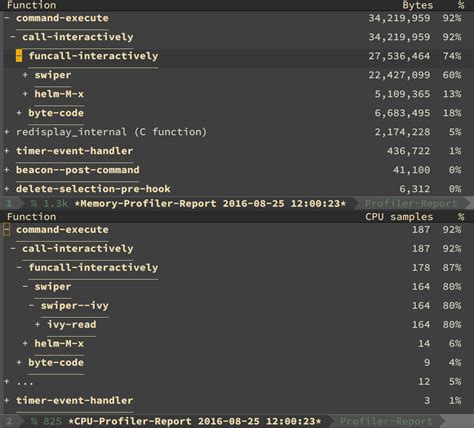Collapse the swiper entry in the CPU report

[x=25, y=287]
